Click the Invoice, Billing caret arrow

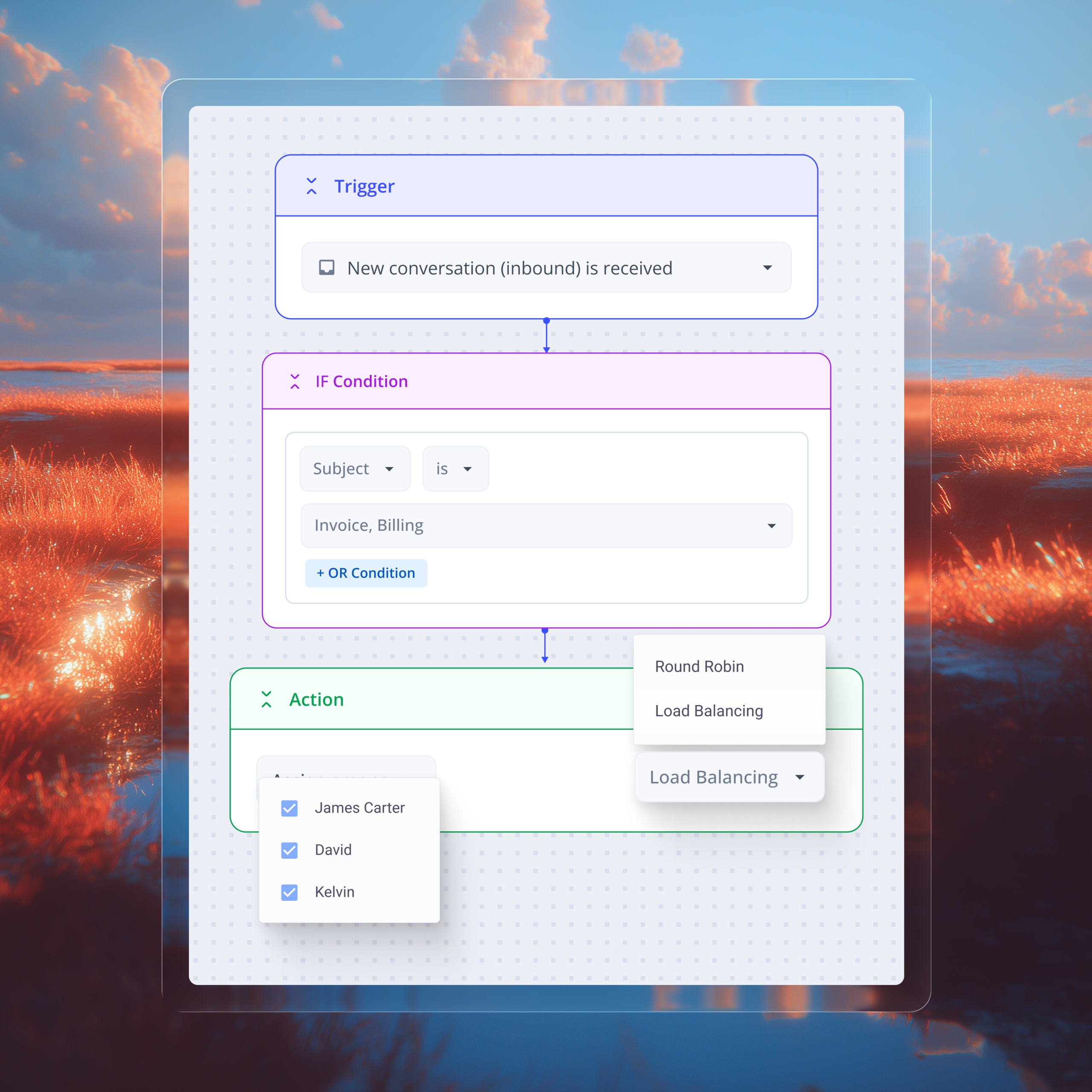point(771,526)
